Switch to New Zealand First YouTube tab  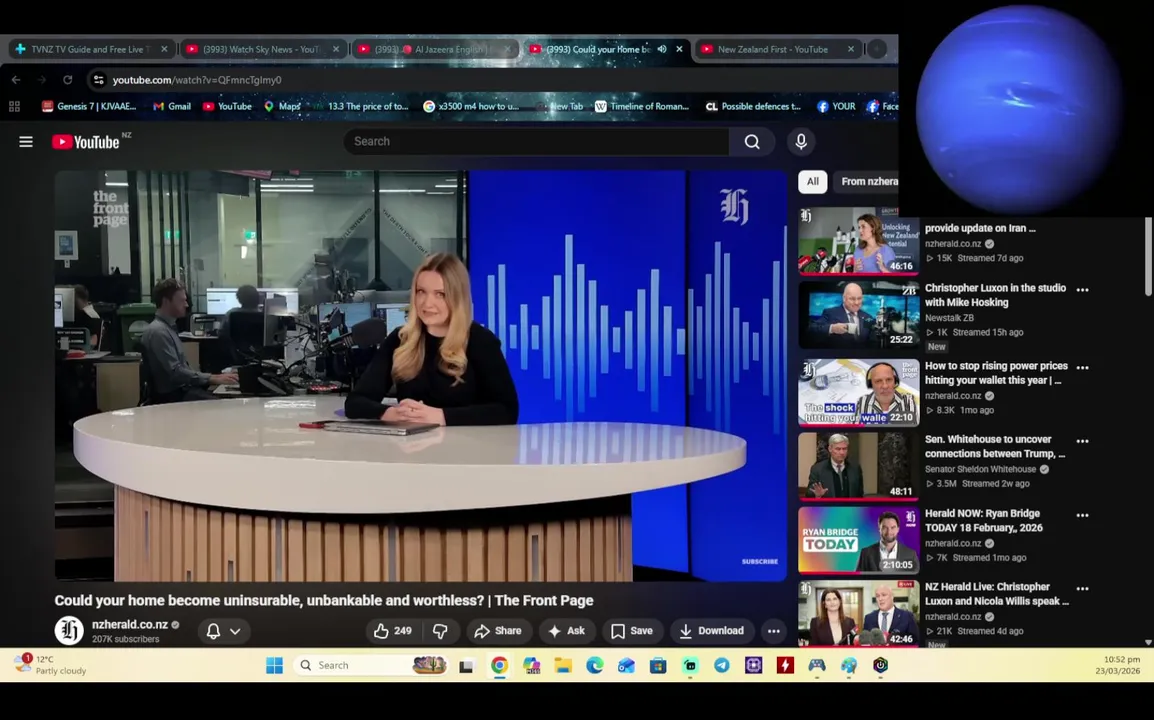click(779, 49)
